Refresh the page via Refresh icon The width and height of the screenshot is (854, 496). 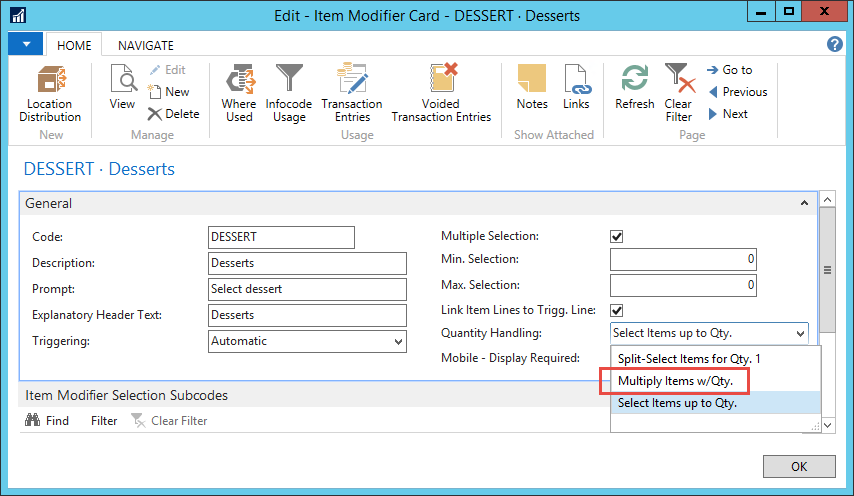pos(634,80)
